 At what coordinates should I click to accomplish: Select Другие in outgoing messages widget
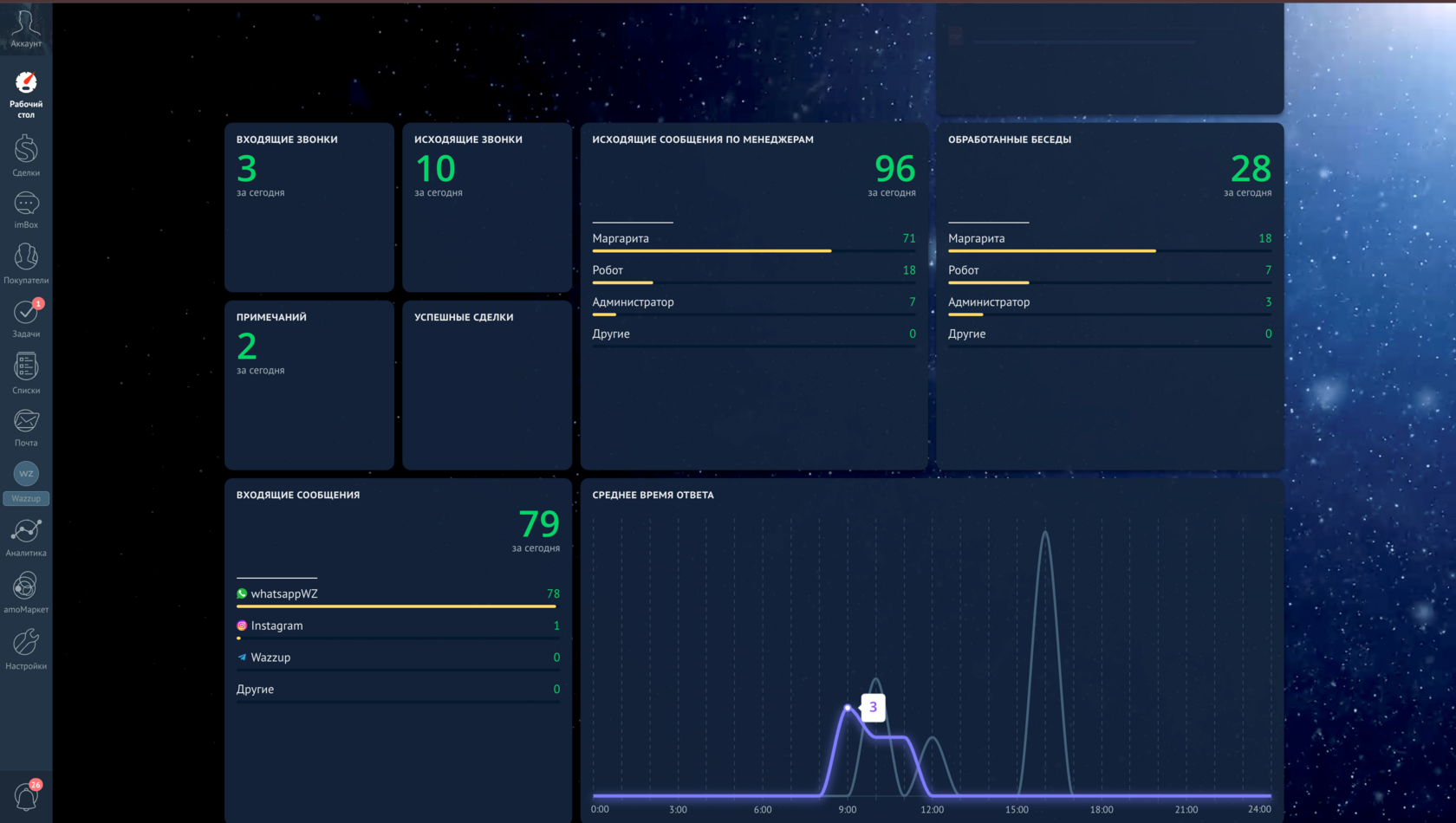pos(611,334)
